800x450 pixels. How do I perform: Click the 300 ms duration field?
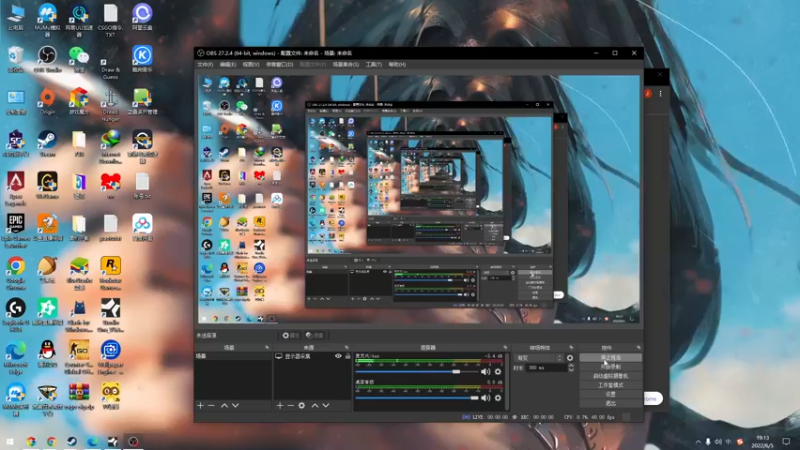546,368
